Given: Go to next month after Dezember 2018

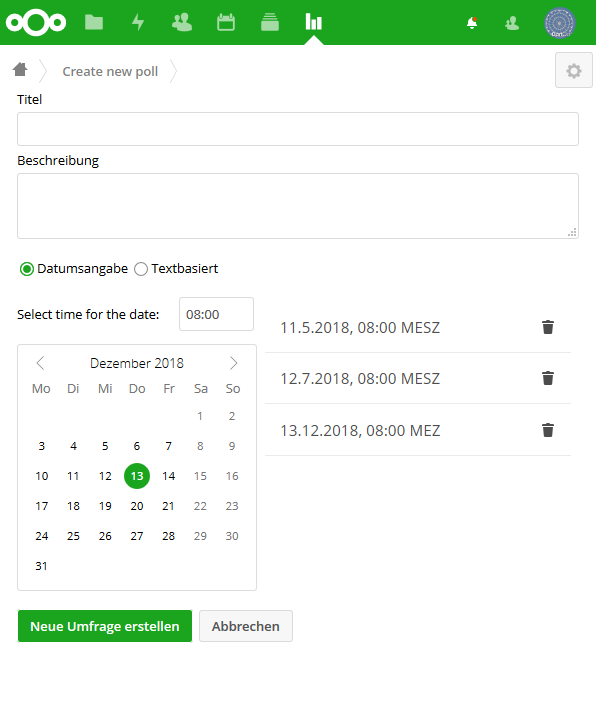Looking at the screenshot, I should pos(233,363).
